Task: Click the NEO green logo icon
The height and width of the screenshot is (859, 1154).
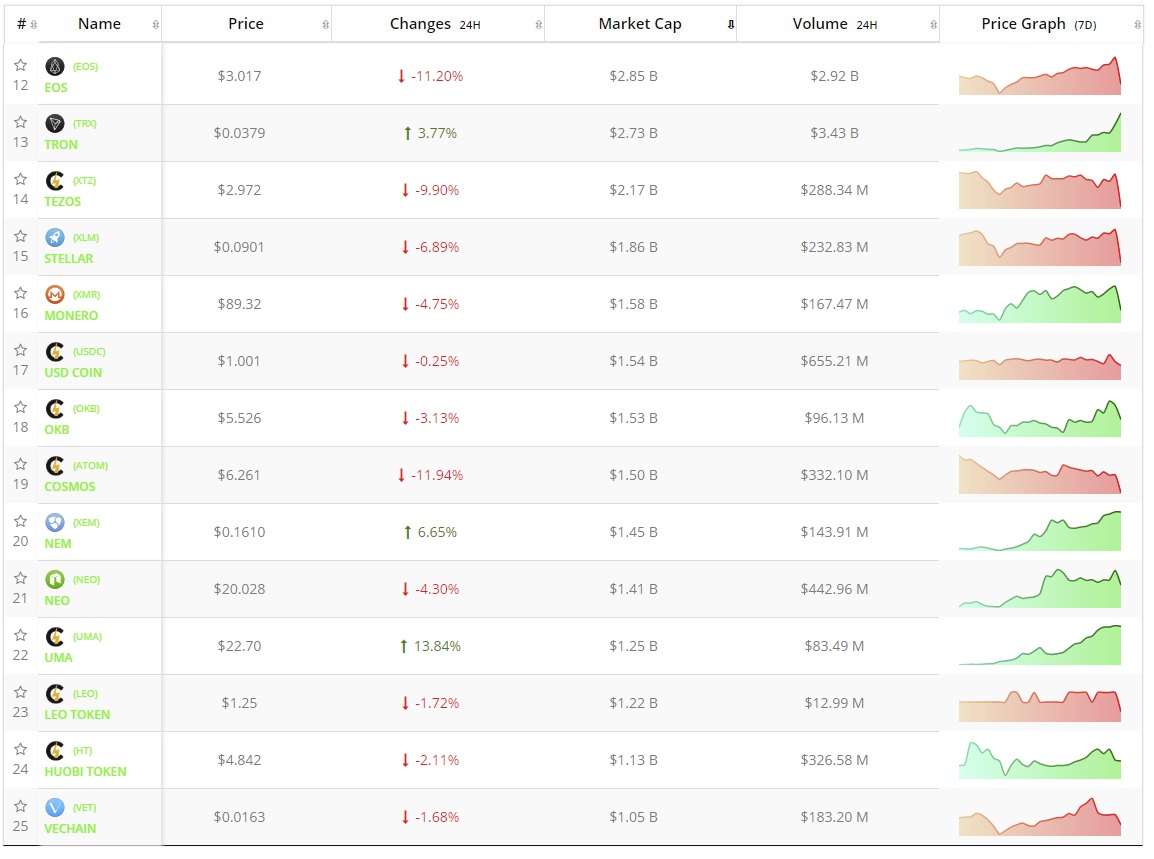Action: pos(55,579)
